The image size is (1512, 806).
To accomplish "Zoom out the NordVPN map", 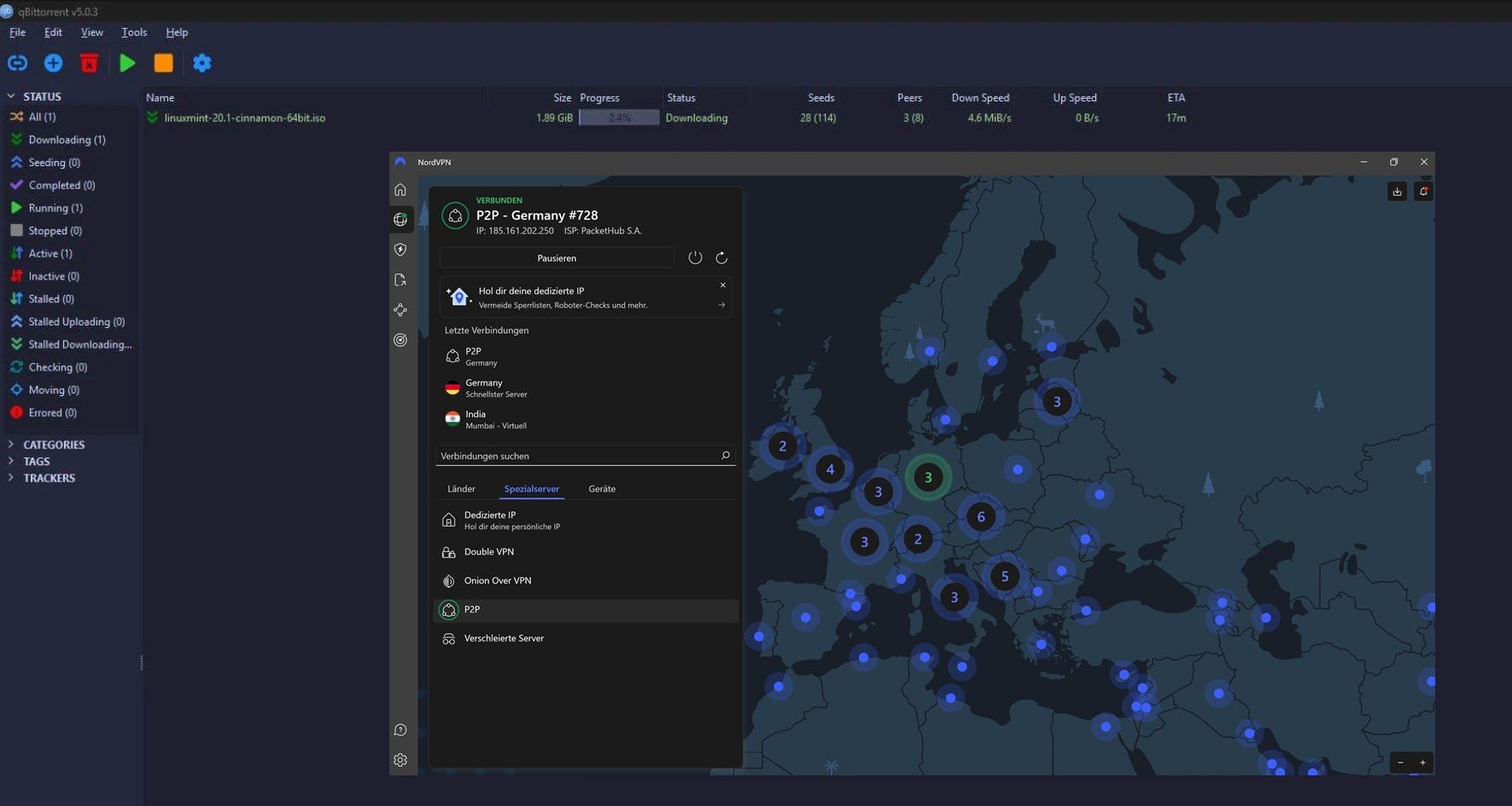I will click(1400, 763).
